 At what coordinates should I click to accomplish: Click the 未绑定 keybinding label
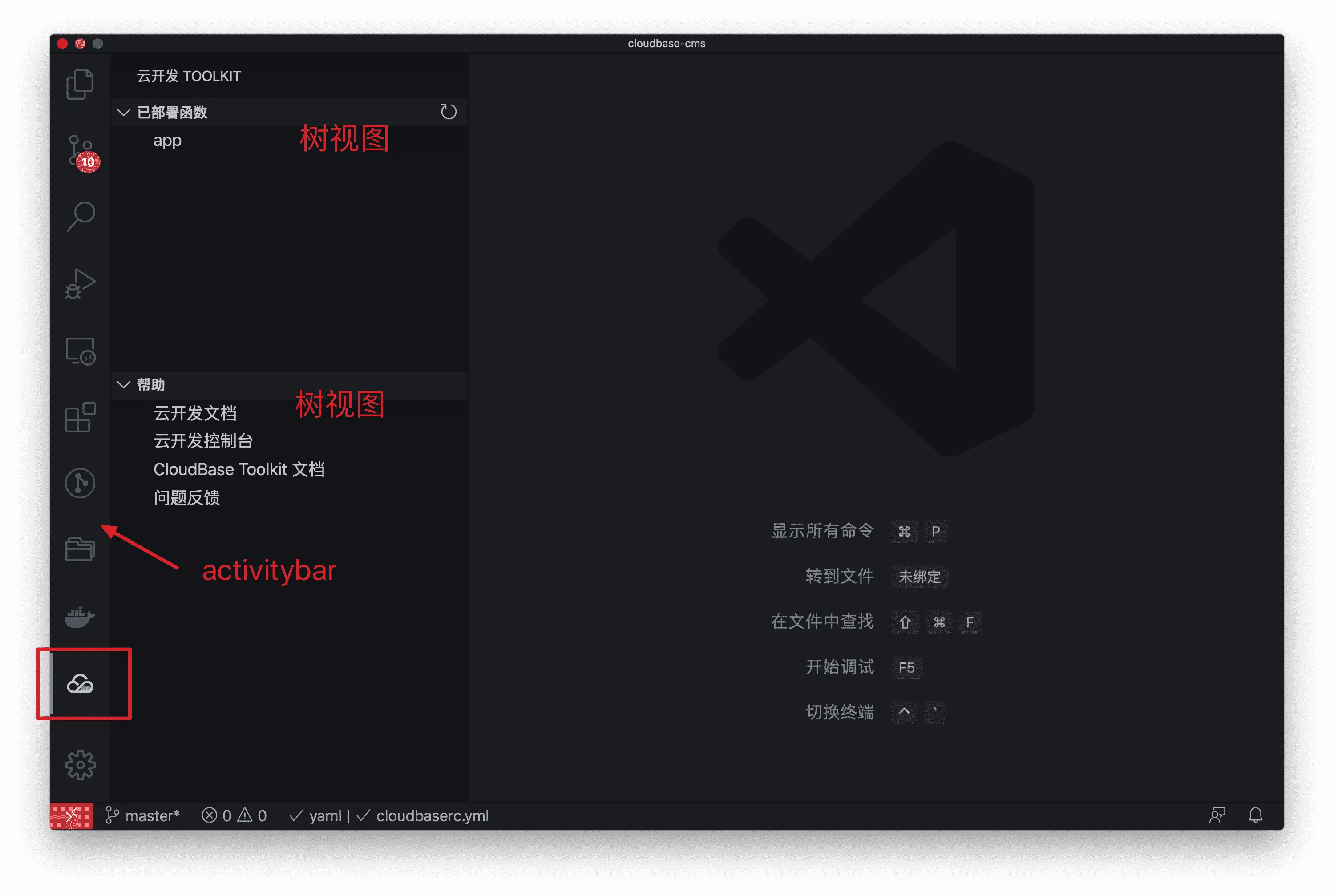920,577
